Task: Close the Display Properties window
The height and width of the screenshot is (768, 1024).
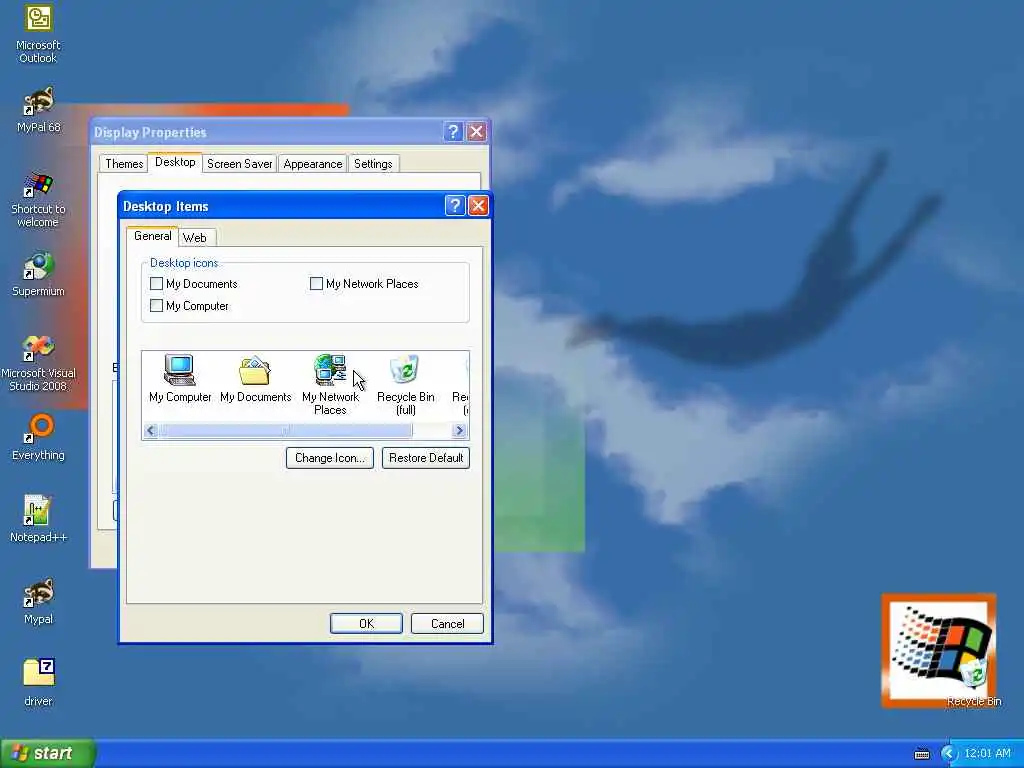Action: [477, 132]
